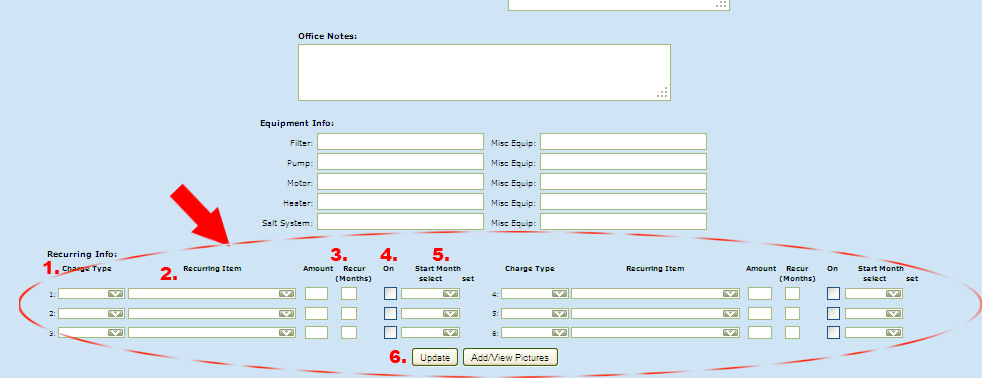This screenshot has height=378, width=982.
Task: Toggle the On checkbox for row 5
Action: pyautogui.click(x=833, y=314)
